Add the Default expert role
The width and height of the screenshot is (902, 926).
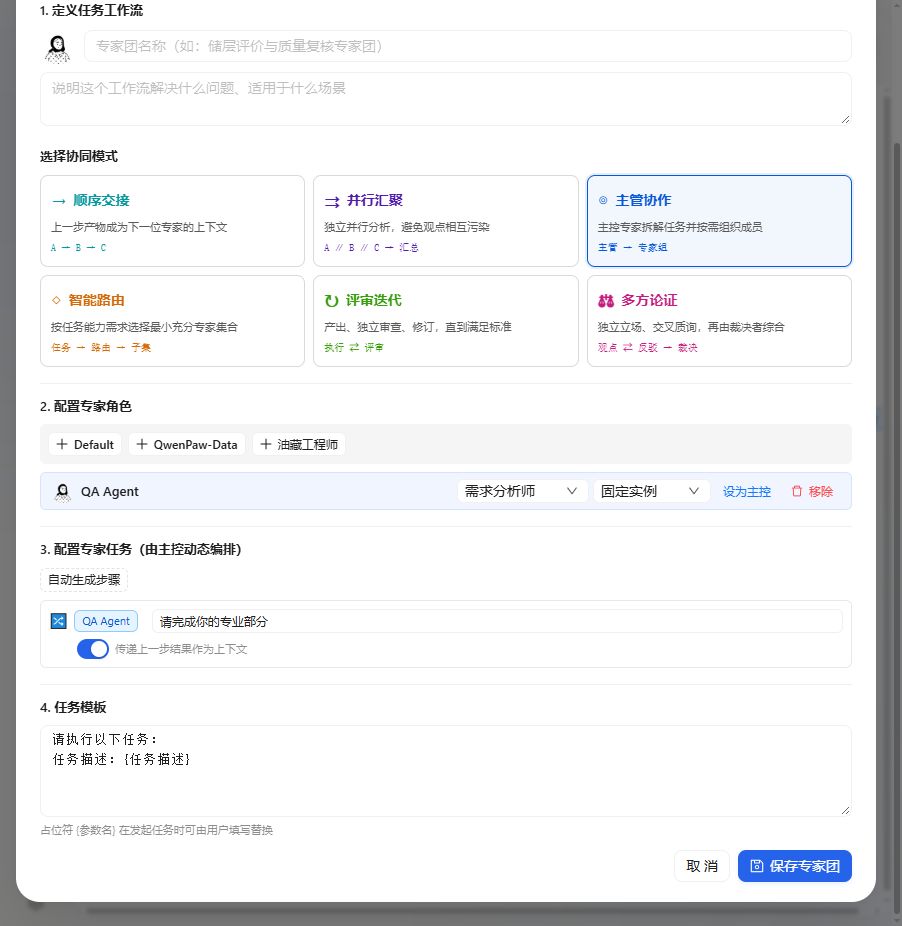[x=85, y=445]
